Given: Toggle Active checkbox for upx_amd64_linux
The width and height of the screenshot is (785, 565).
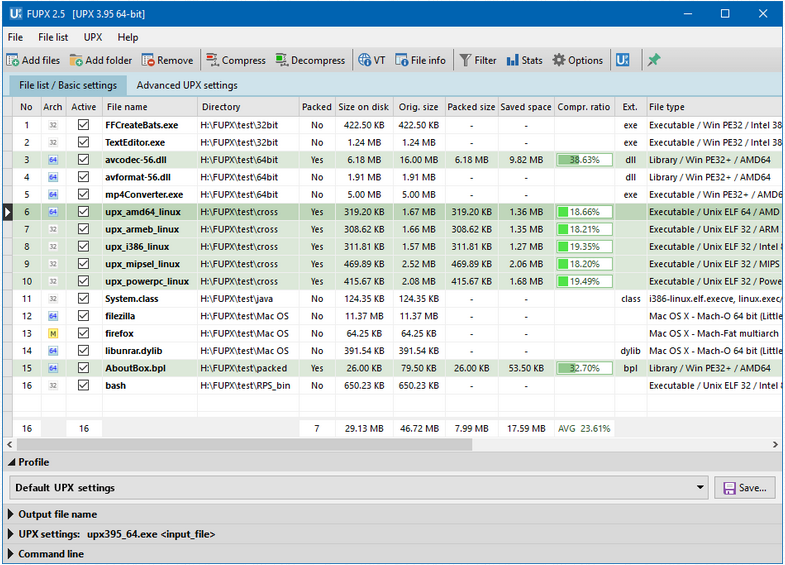Looking at the screenshot, I should 83,212.
